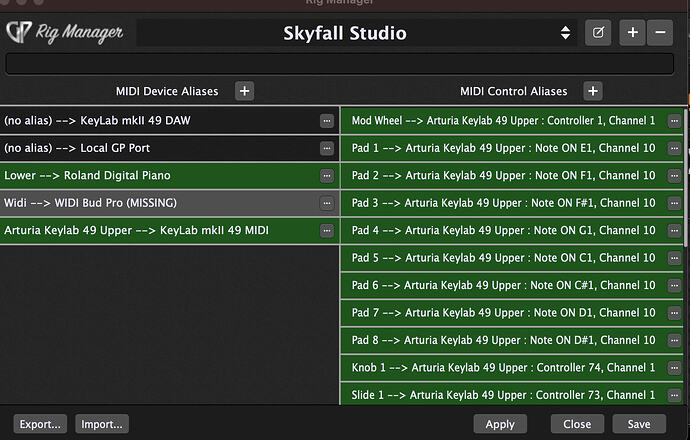Click the Export... button

click(x=40, y=424)
